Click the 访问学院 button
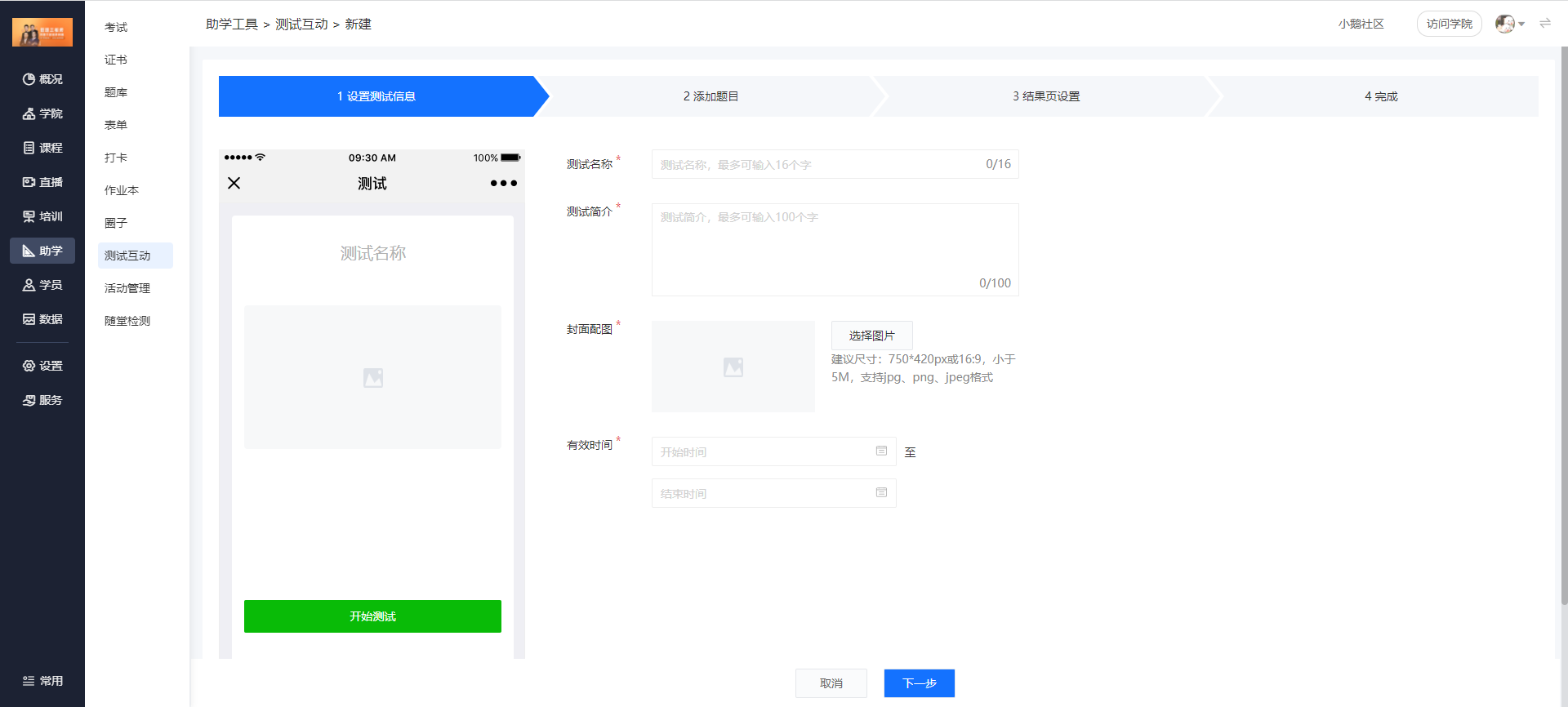 (1450, 24)
